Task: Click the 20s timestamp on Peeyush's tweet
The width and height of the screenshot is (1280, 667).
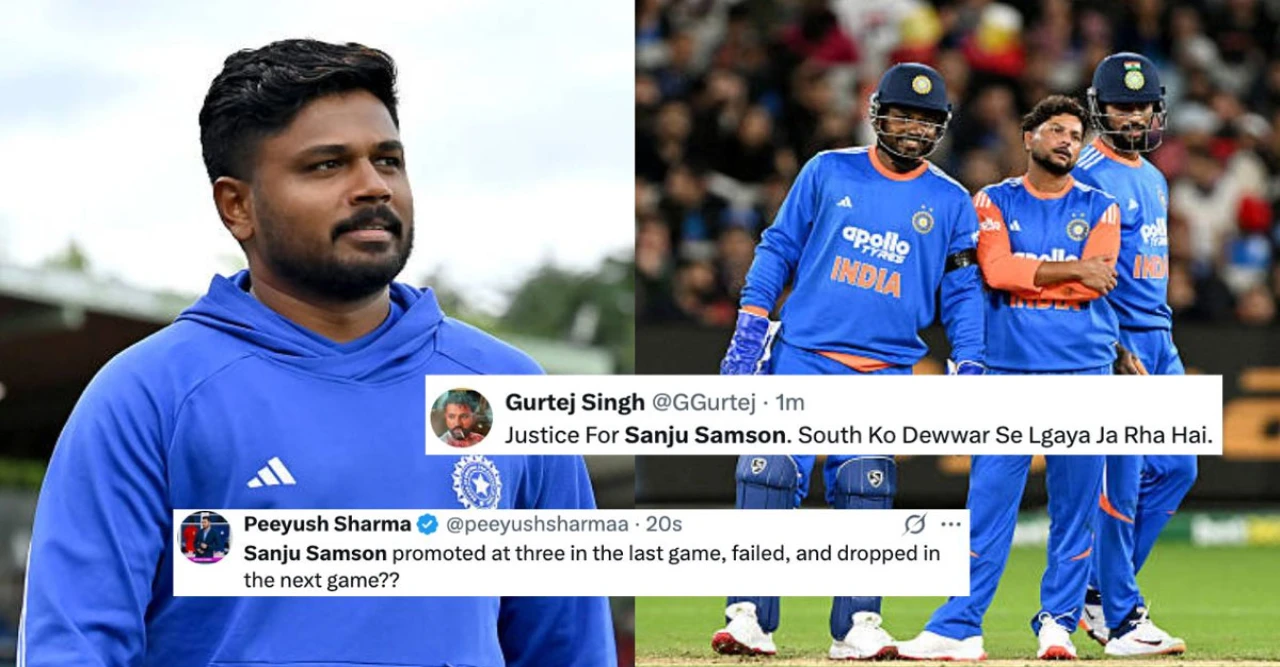Action: pos(665,524)
